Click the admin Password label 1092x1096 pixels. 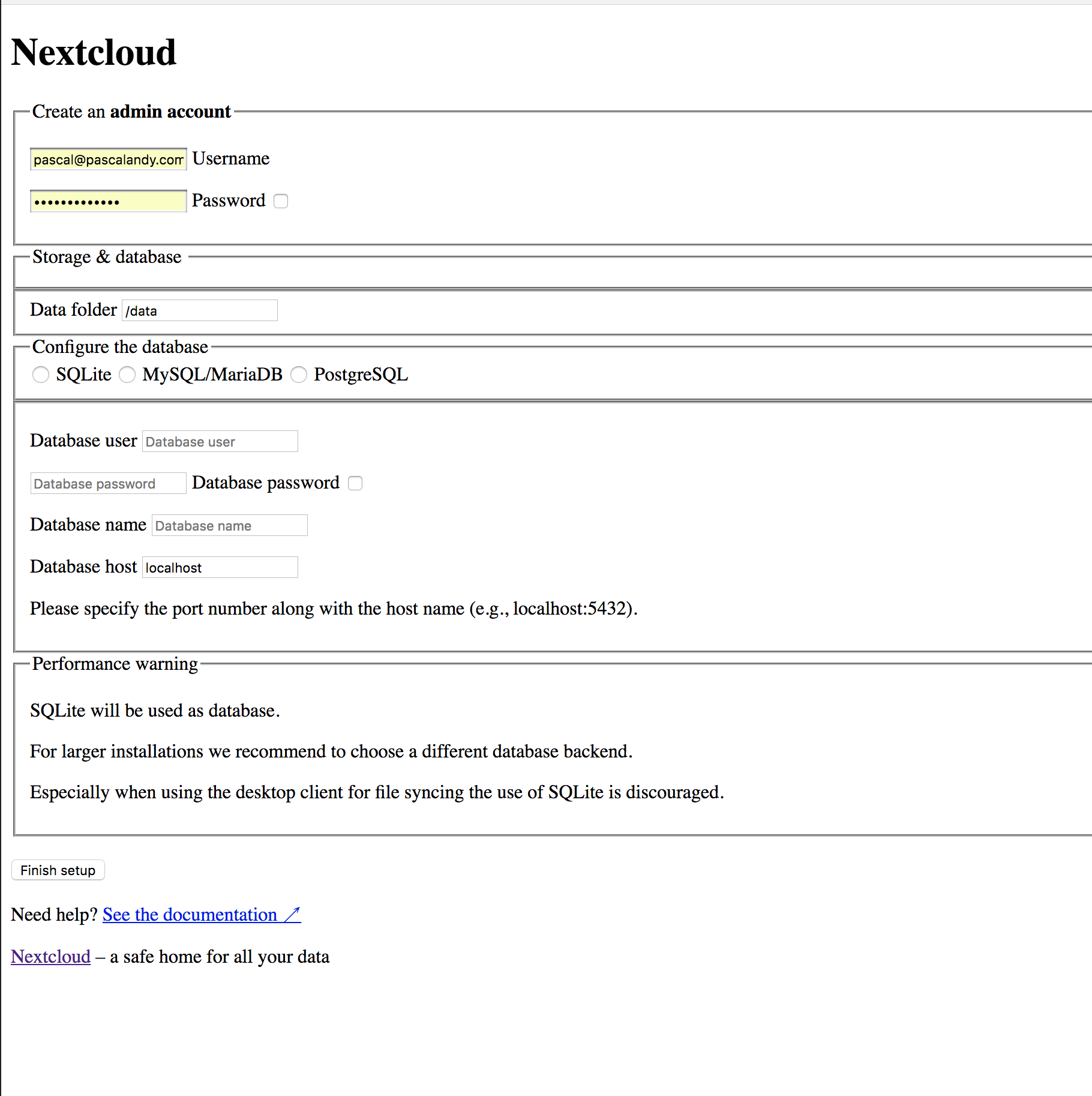229,200
